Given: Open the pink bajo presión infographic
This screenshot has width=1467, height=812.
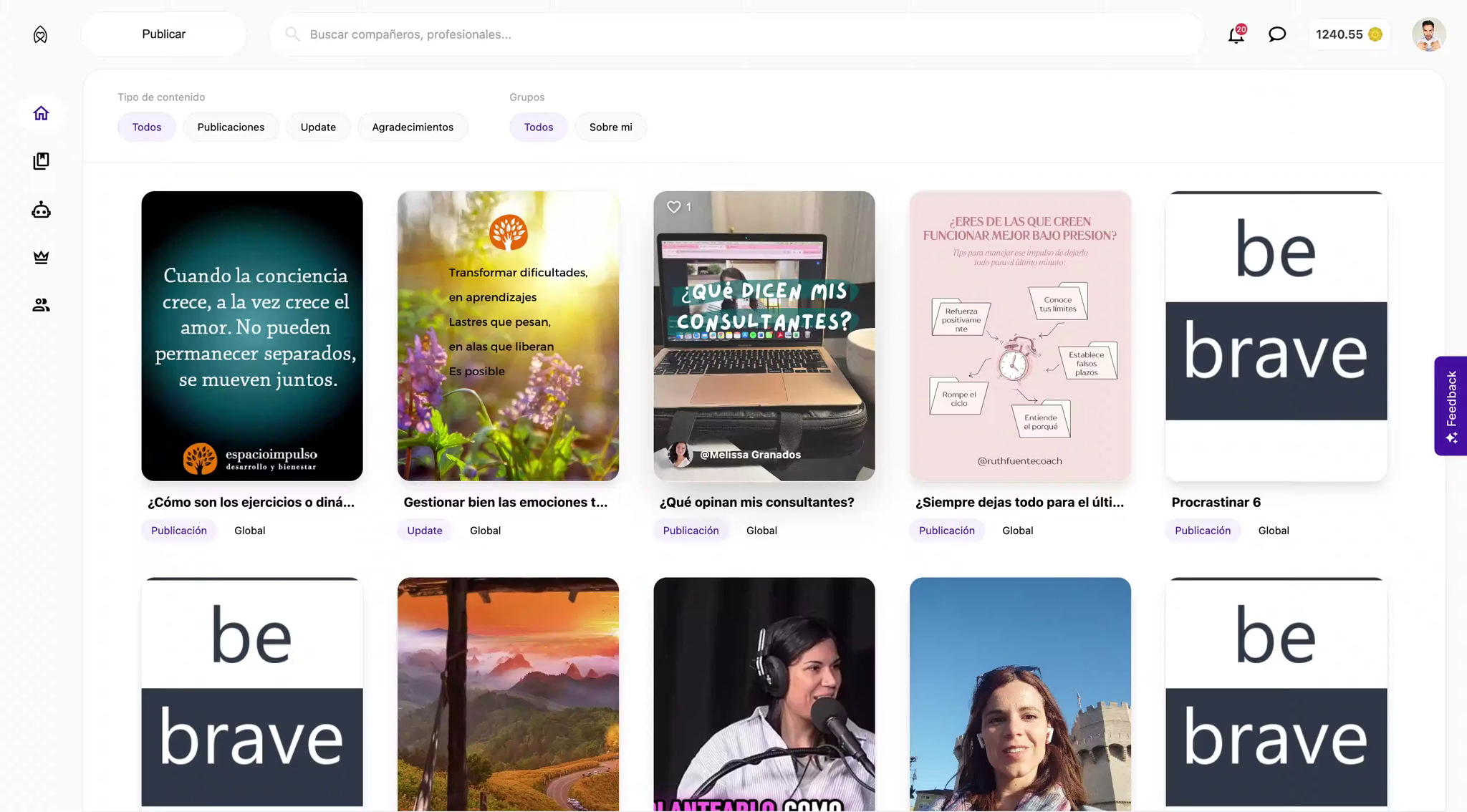Looking at the screenshot, I should point(1020,336).
